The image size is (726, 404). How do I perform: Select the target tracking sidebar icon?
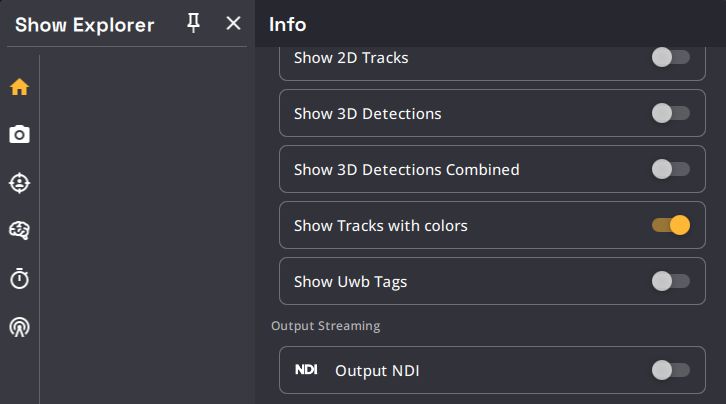coord(19,183)
